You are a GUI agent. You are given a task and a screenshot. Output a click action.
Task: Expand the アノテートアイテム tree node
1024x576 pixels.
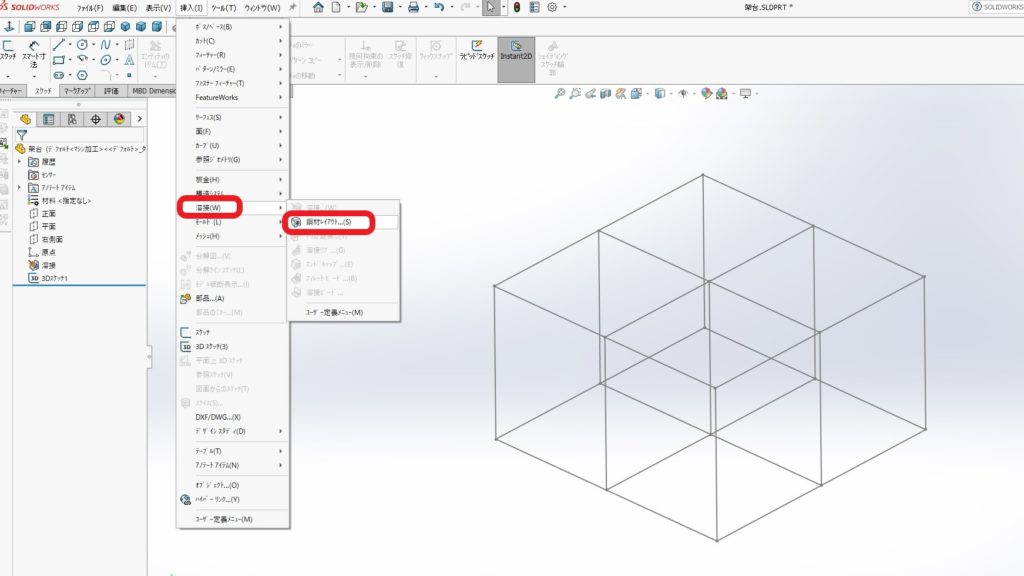pyautogui.click(x=20, y=187)
